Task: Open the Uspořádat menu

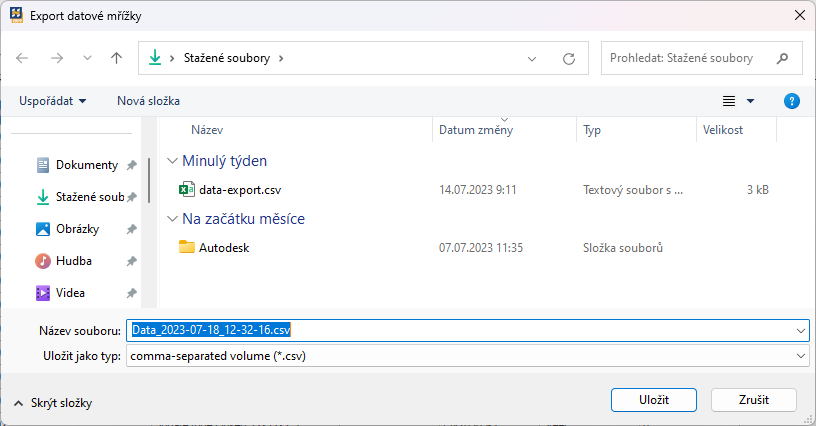Action: point(52,101)
